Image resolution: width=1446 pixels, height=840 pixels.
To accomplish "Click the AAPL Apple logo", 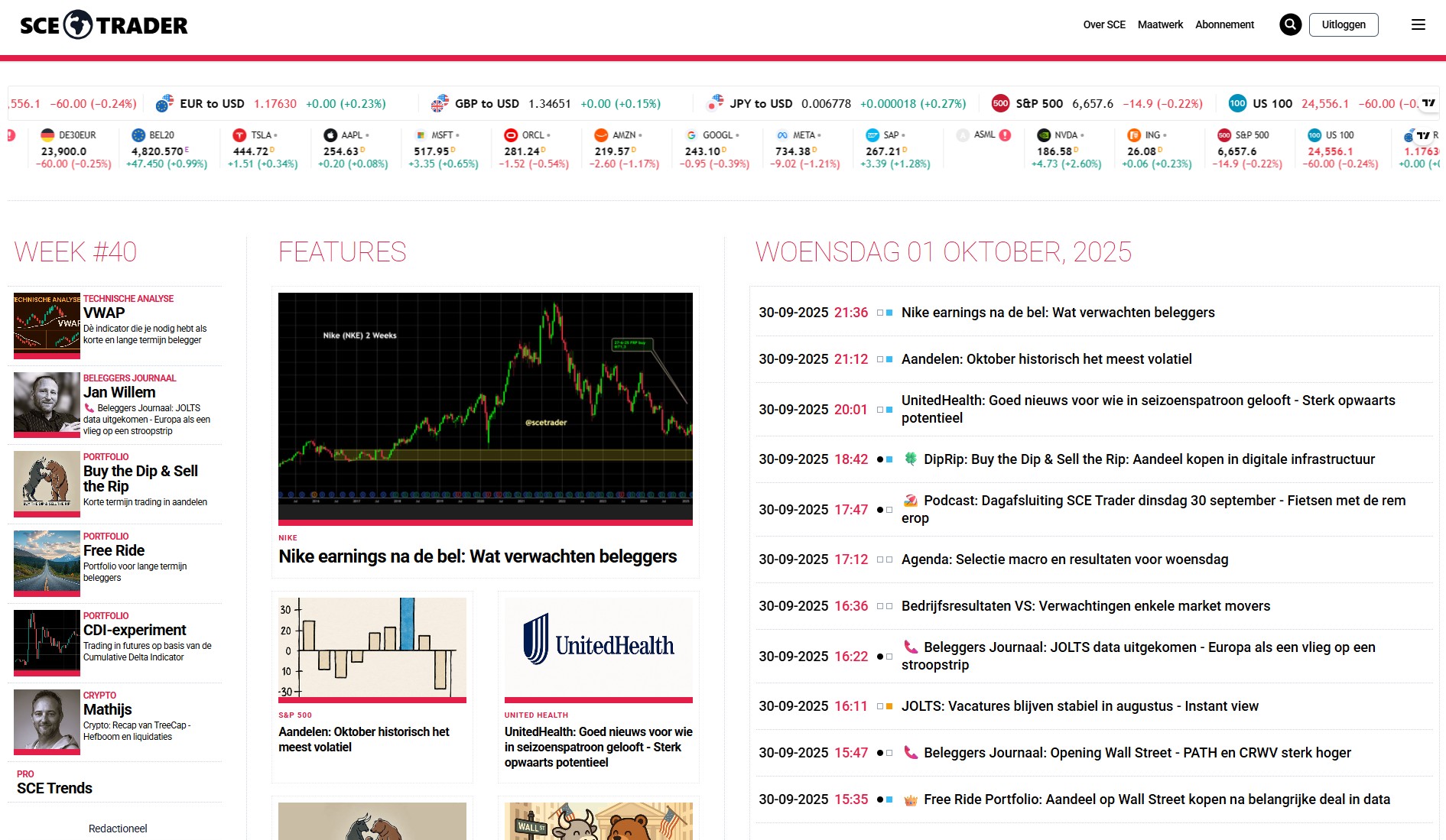I will pyautogui.click(x=330, y=135).
